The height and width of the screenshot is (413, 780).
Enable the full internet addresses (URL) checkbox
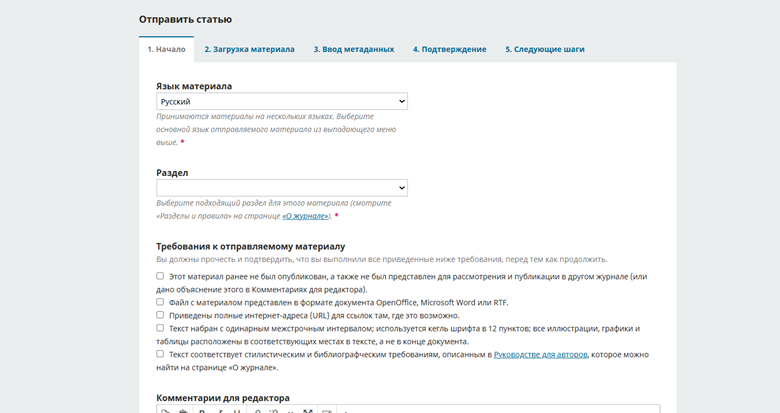[161, 315]
